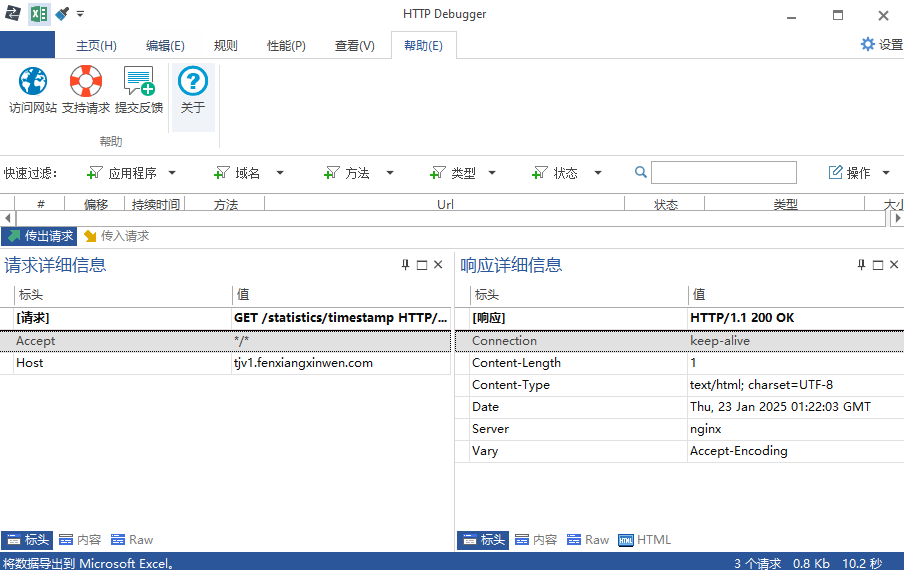Click the HTTP Debugger app icon in title bar

click(13, 14)
